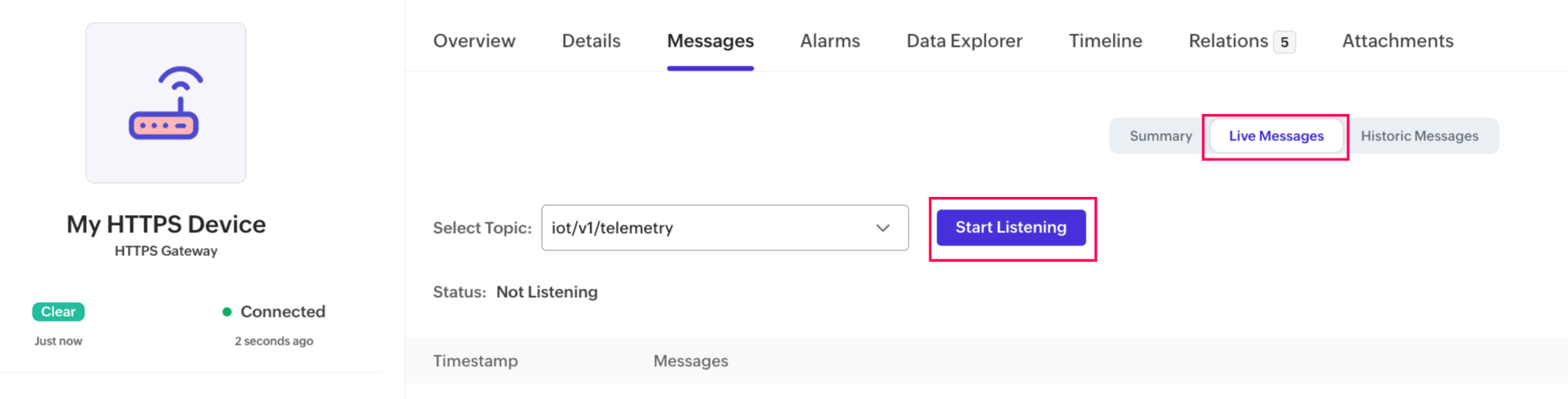Click the Messages column header

[x=690, y=361]
